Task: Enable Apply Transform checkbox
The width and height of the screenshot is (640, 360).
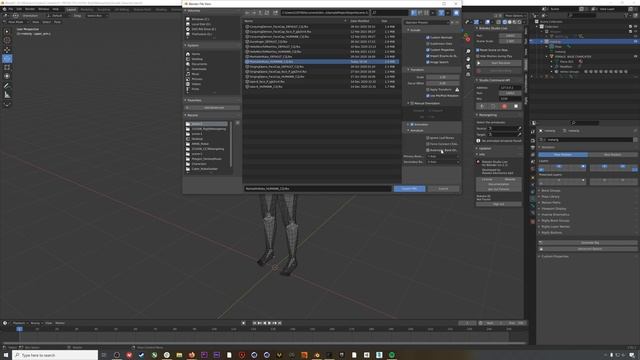Action: click(428, 89)
